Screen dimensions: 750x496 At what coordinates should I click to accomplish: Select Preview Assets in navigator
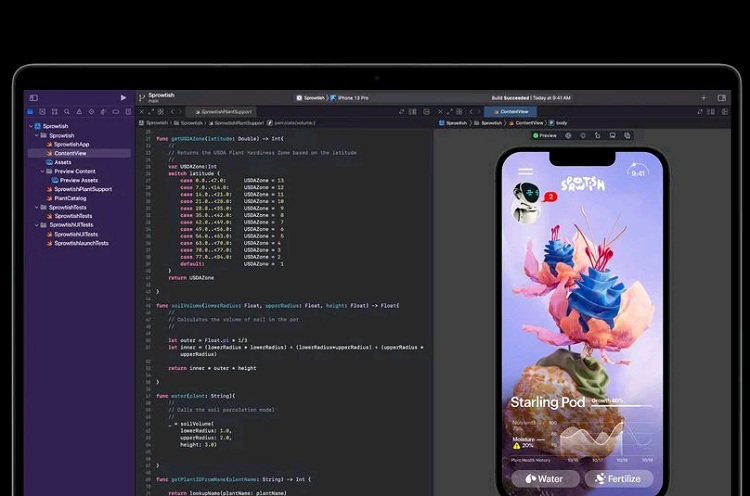tap(75, 180)
